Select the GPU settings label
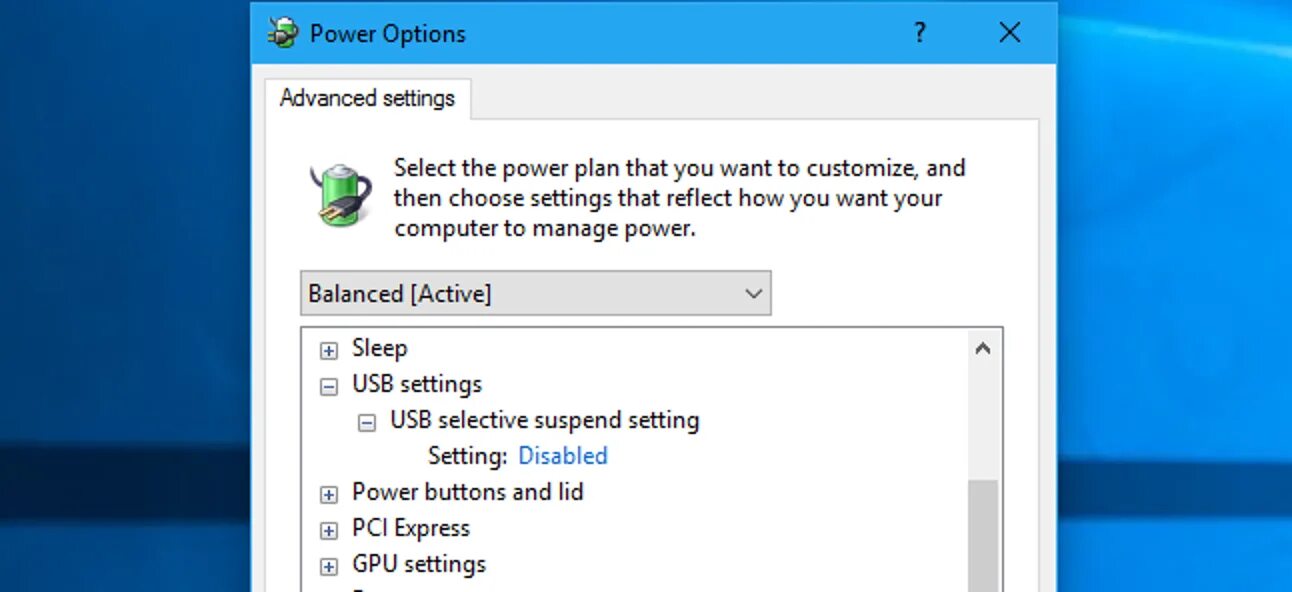Screen dimensions: 1292x592 [419, 564]
